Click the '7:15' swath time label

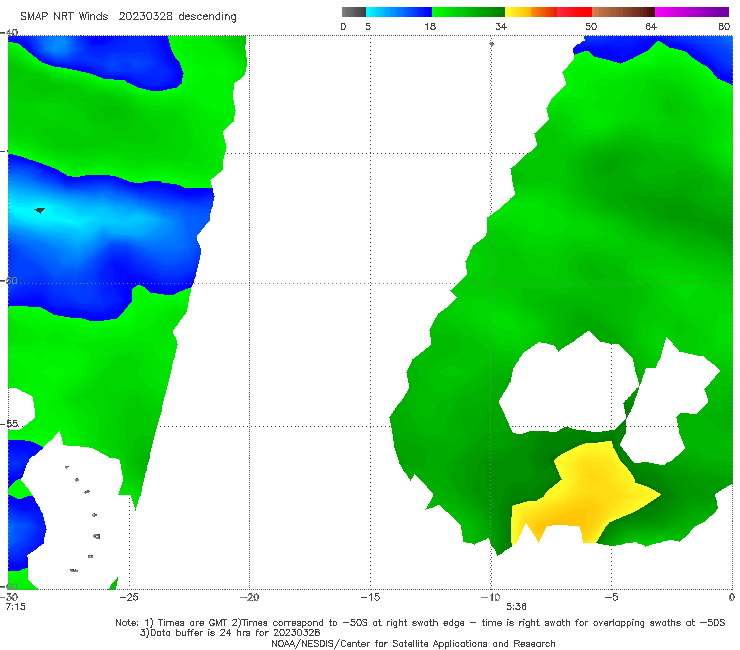click(x=16, y=607)
